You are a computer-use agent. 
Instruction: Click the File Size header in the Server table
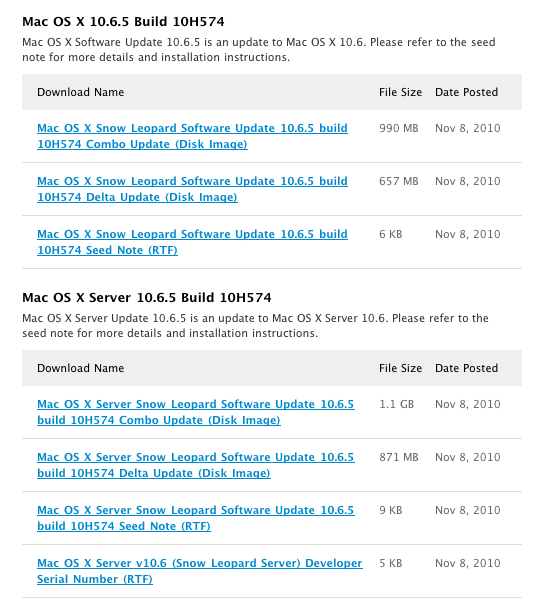tap(400, 368)
